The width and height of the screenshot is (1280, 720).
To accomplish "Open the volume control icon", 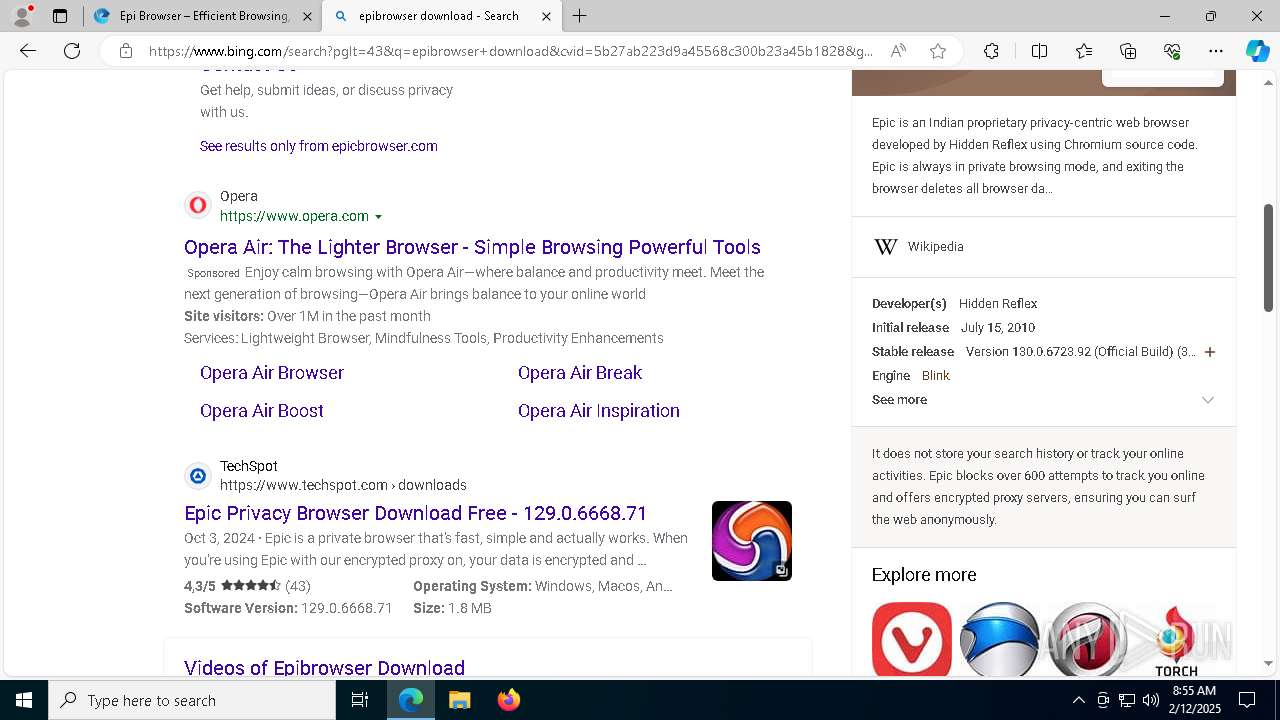I will [x=1150, y=700].
